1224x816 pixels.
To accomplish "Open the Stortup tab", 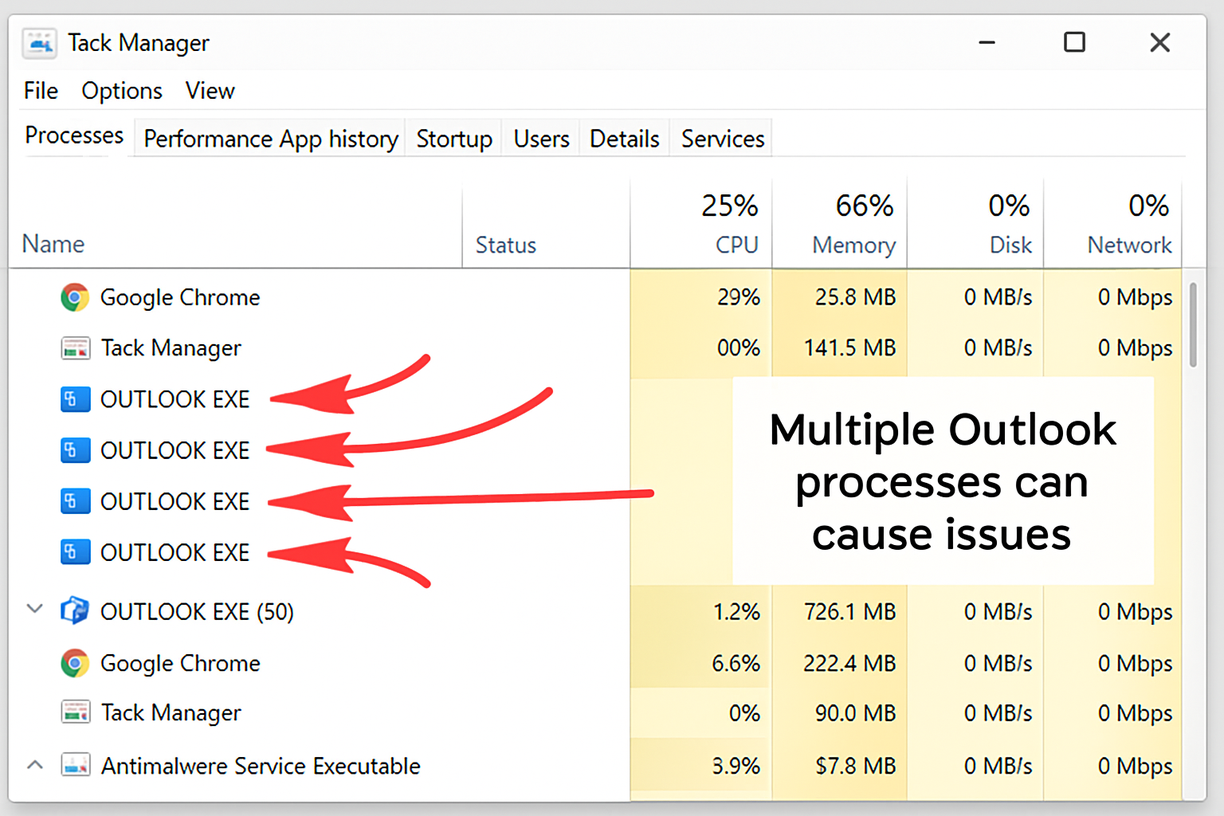I will pos(453,139).
